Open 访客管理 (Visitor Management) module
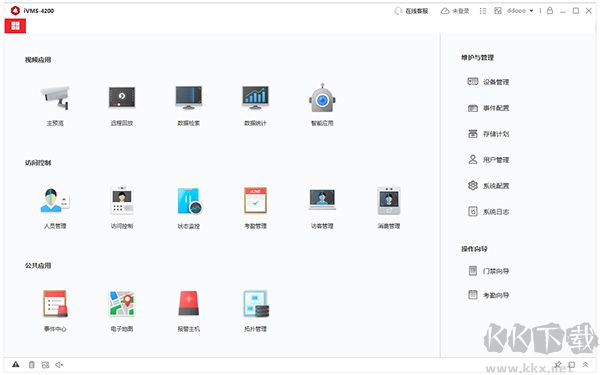The width and height of the screenshot is (600, 375). pos(322,200)
